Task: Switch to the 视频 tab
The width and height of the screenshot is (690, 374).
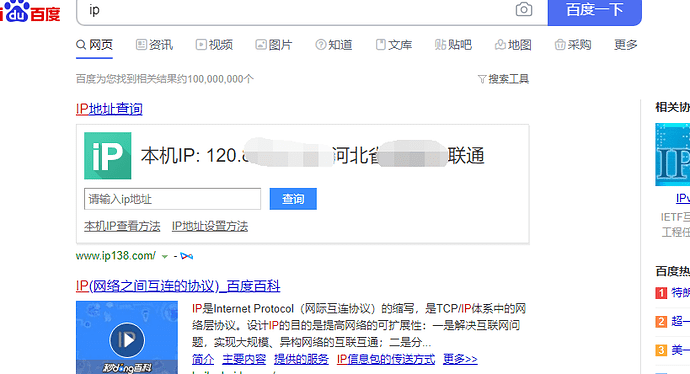Action: pos(214,44)
